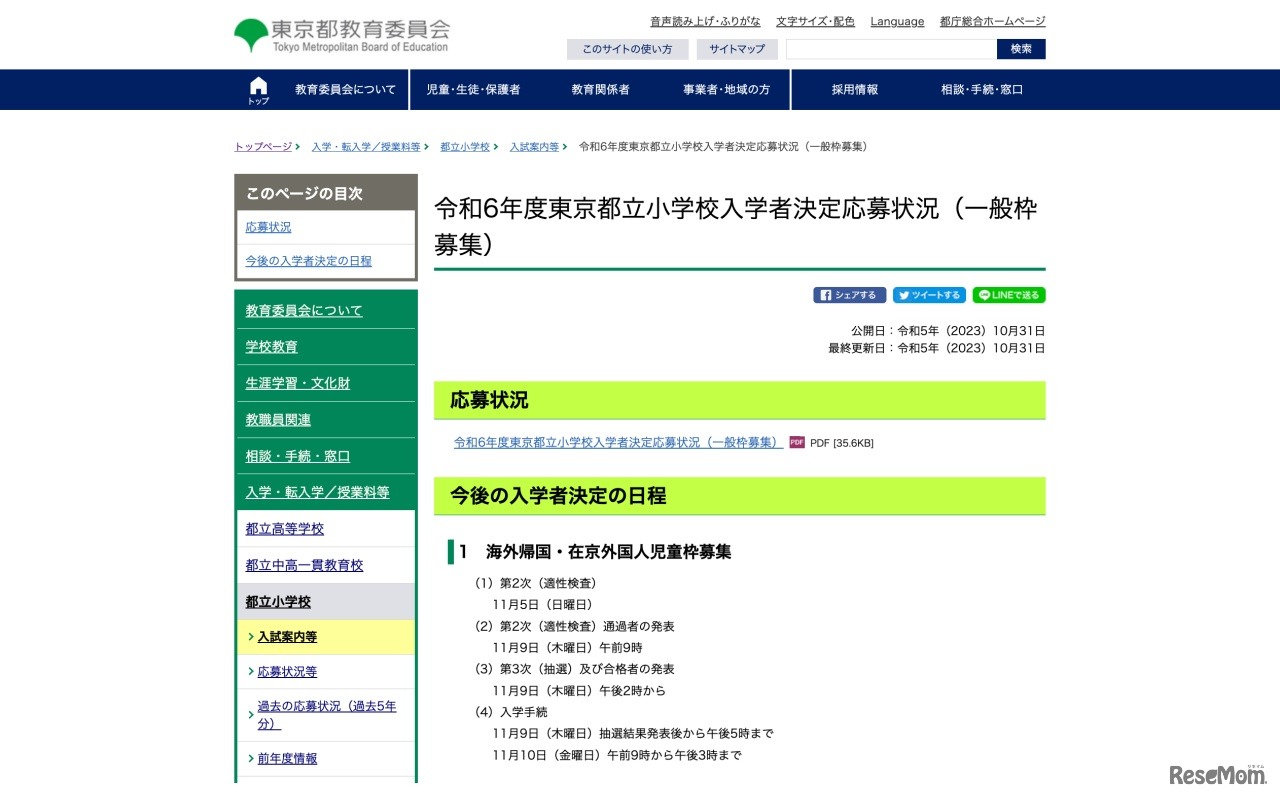1280x798 pixels.
Task: Open the このサイトの使い方 button
Action: click(627, 49)
